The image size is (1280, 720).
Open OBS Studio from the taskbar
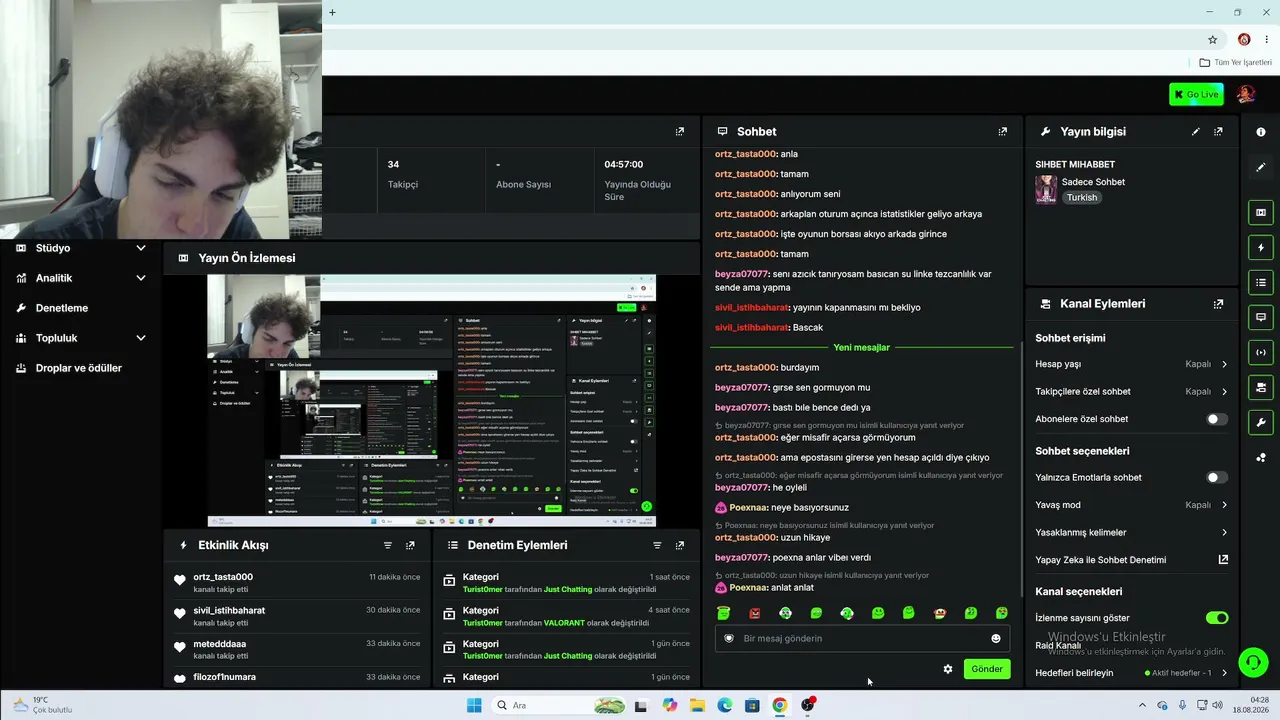click(808, 705)
